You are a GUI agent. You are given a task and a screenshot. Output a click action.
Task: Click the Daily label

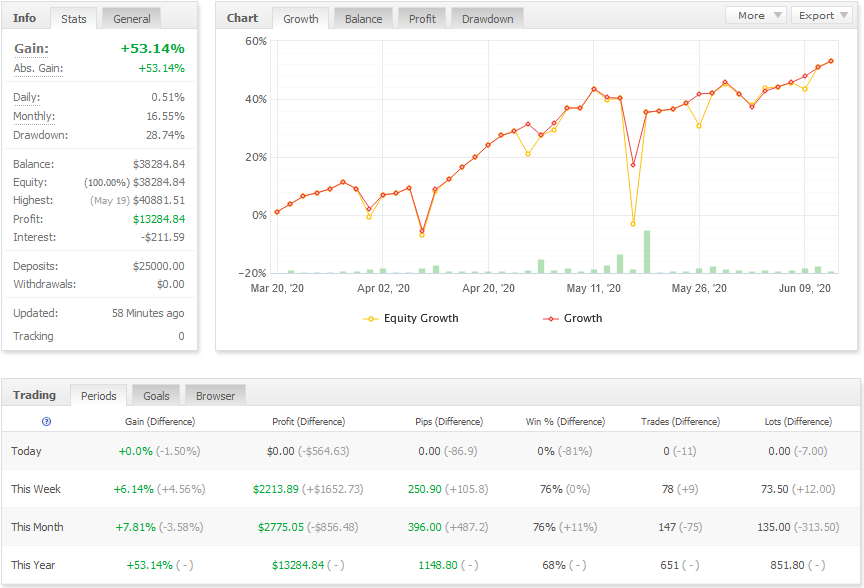coord(26,98)
